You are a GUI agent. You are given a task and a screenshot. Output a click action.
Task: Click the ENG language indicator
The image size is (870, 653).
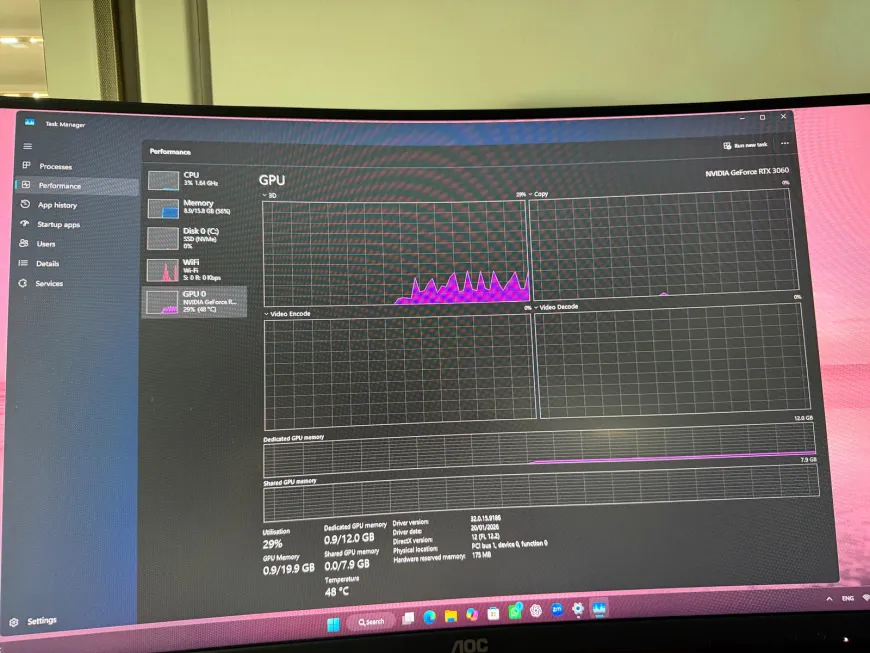coord(847,598)
